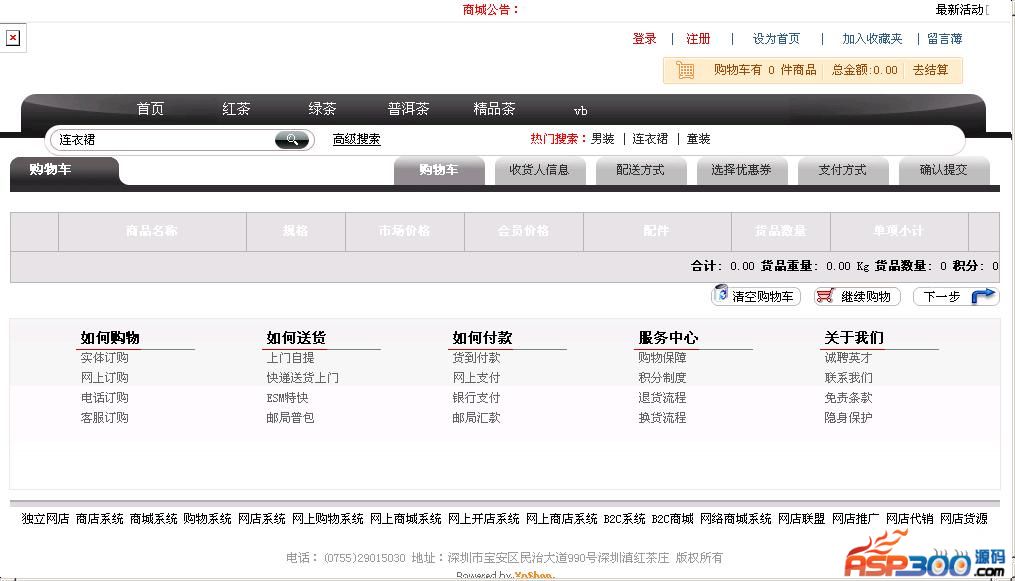Screen dimensions: 1015x581
Task: Open the 普洱茶 category
Action: (x=408, y=109)
